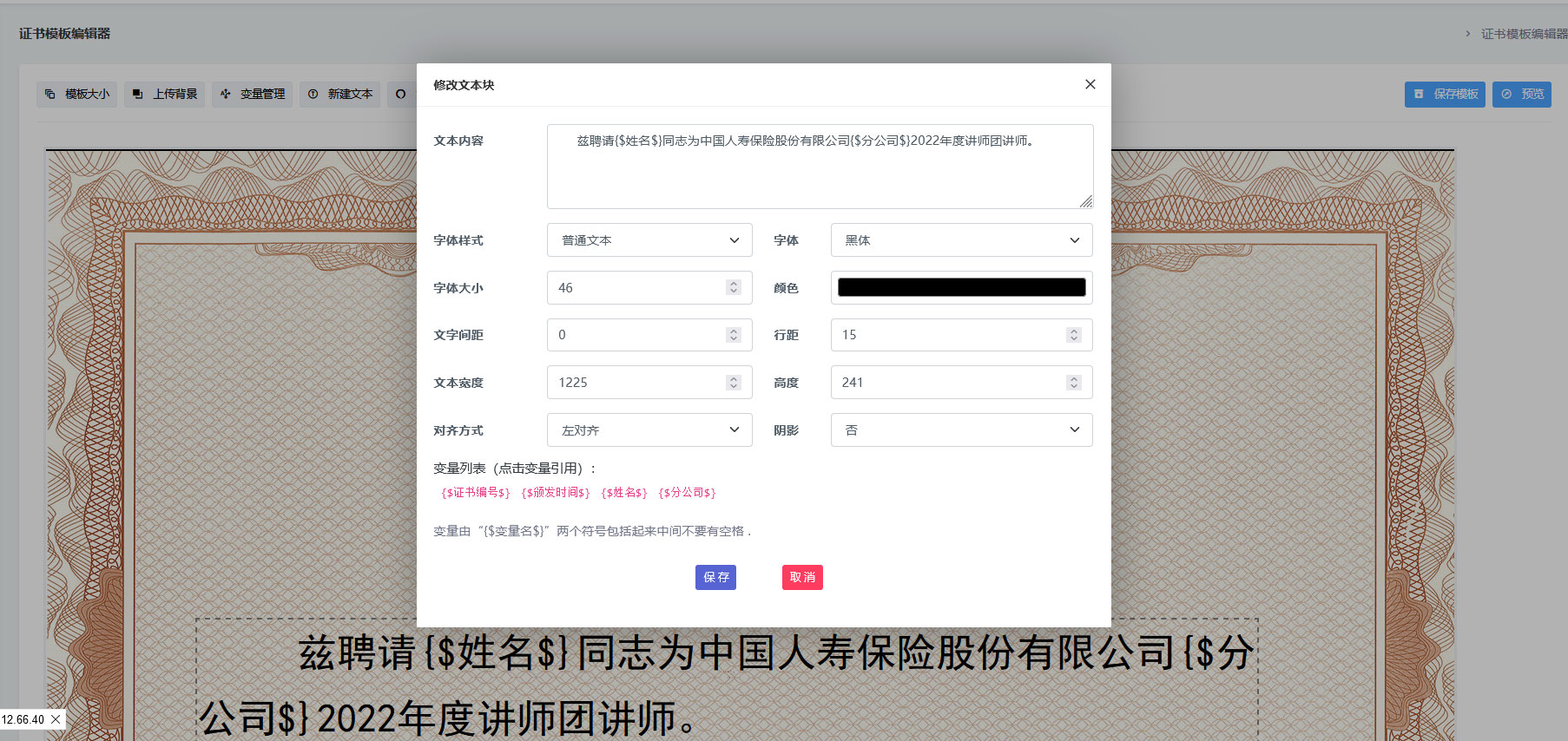This screenshot has height=741, width=1568.
Task: Click the 证书模板编辑器 breadcrumb link
Action: tap(1524, 34)
